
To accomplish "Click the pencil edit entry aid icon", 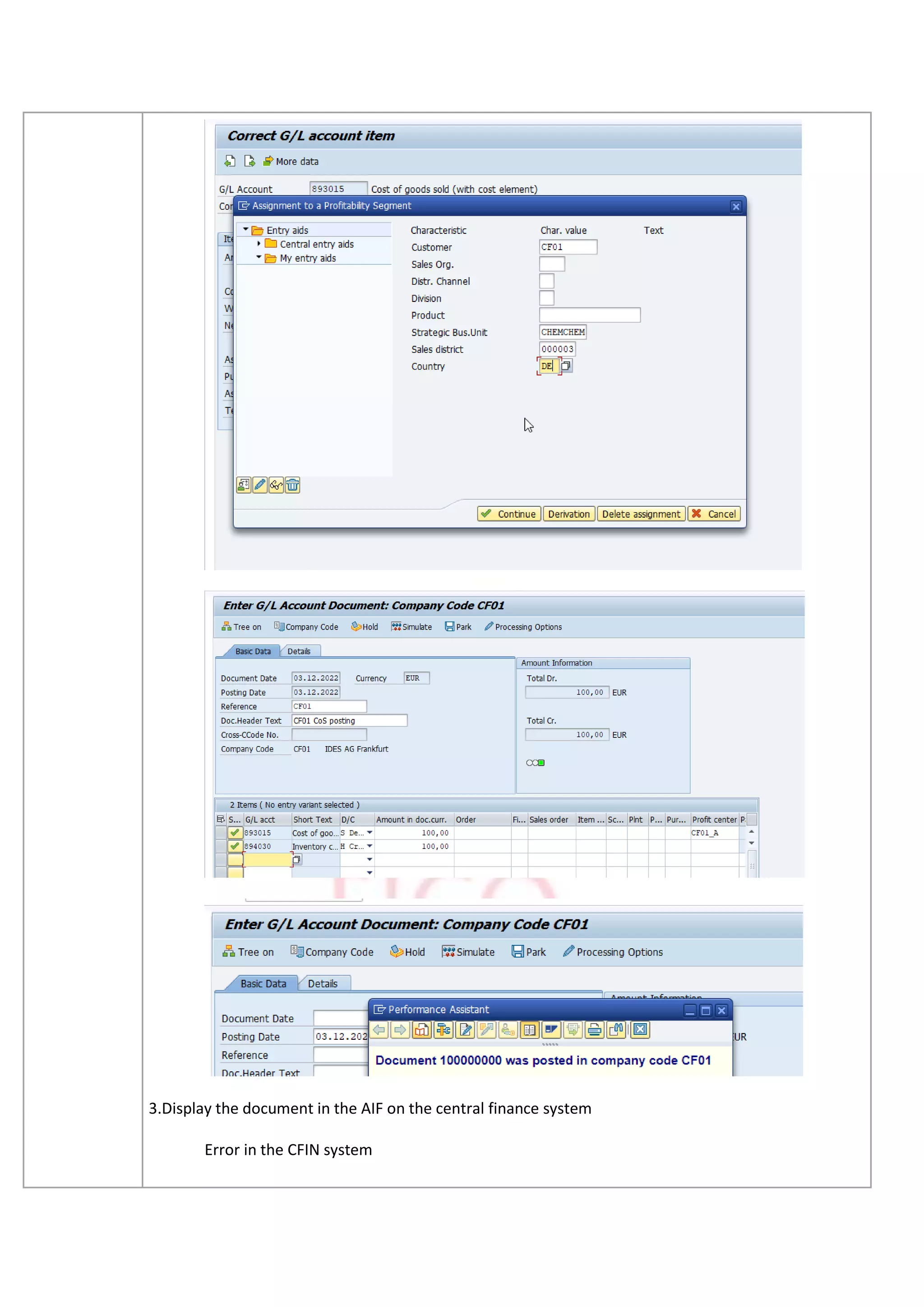I will click(x=260, y=485).
